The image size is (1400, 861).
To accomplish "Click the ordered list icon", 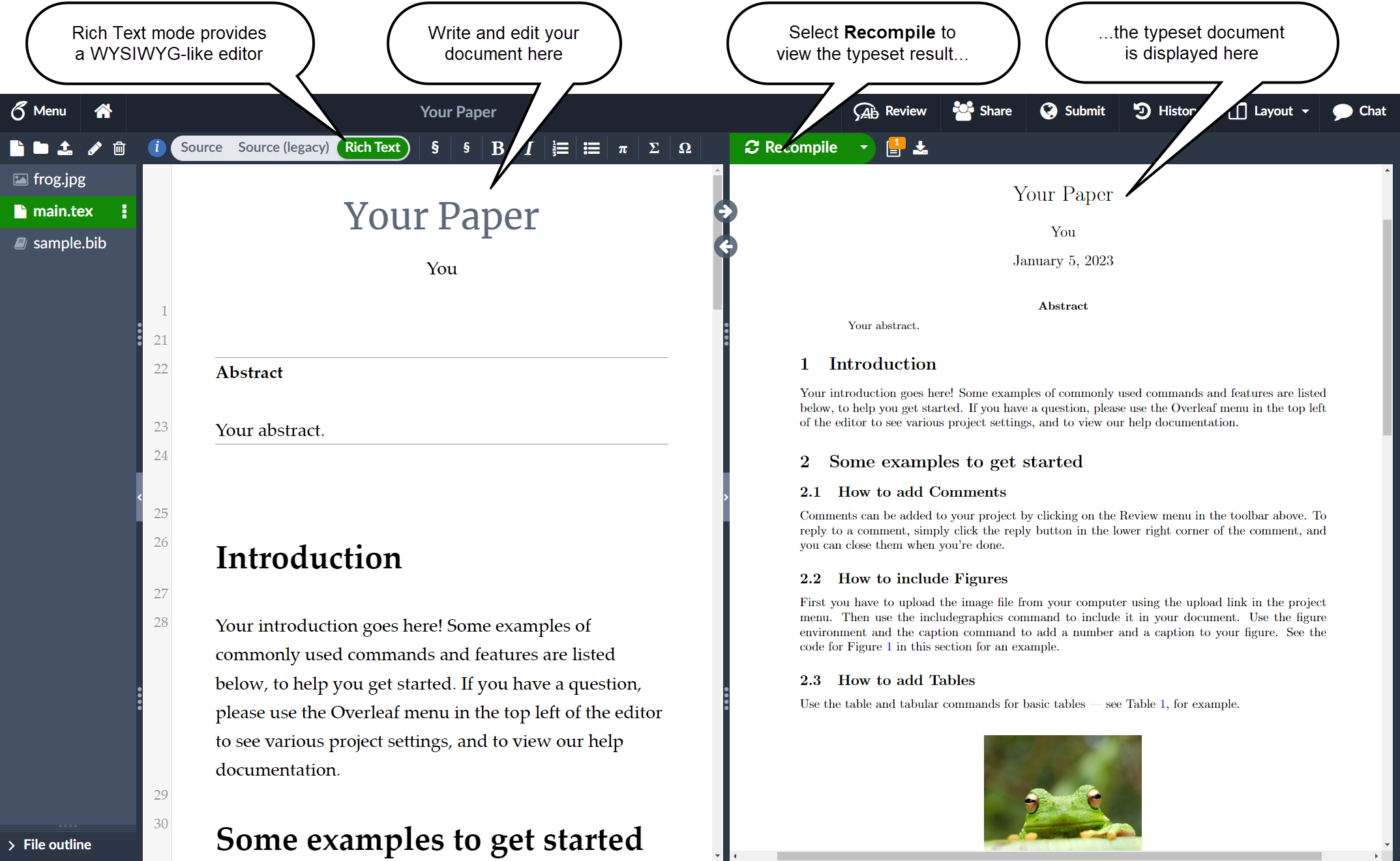I will coord(561,148).
